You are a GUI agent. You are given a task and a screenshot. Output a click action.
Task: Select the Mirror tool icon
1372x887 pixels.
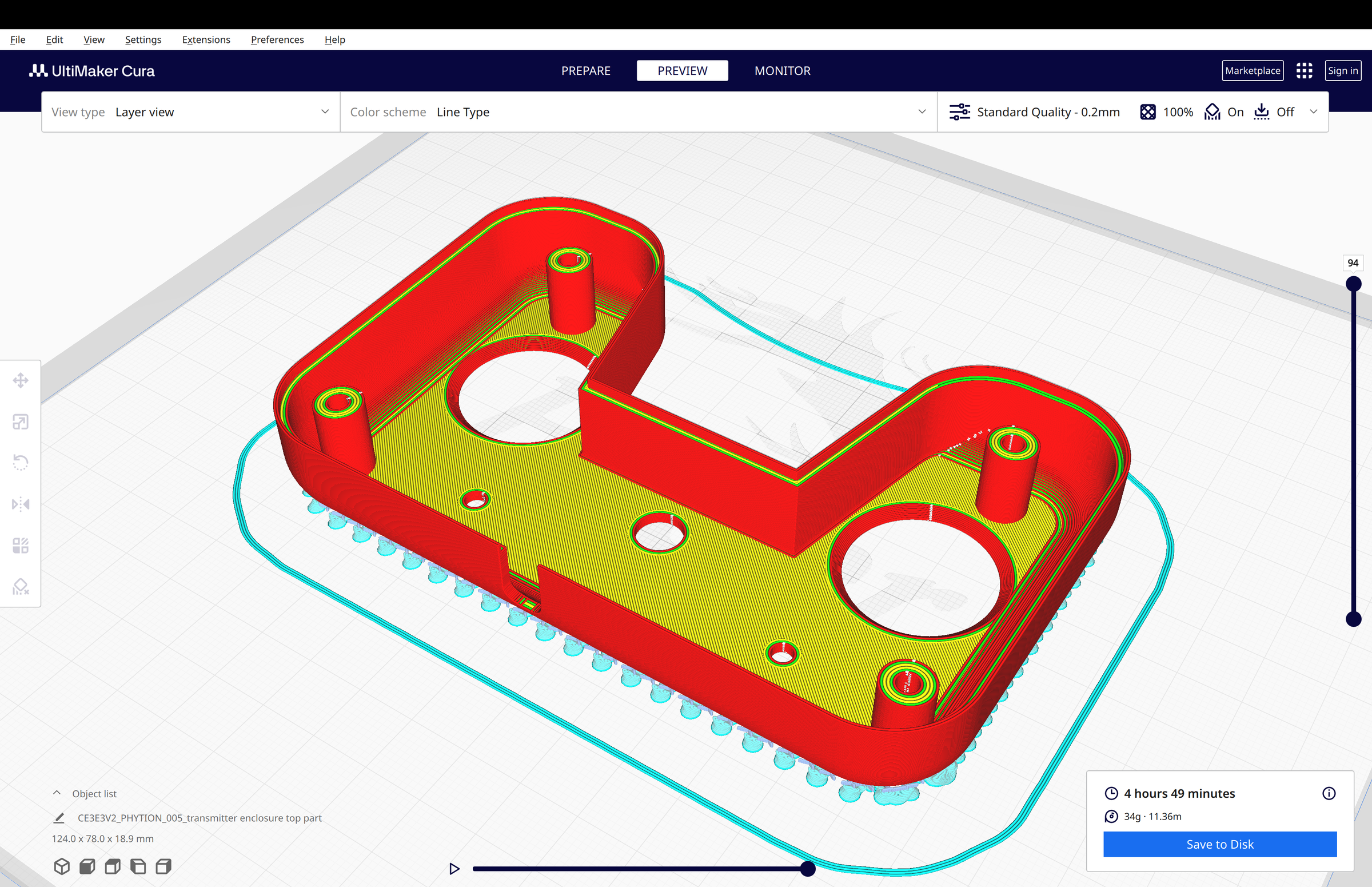[21, 504]
